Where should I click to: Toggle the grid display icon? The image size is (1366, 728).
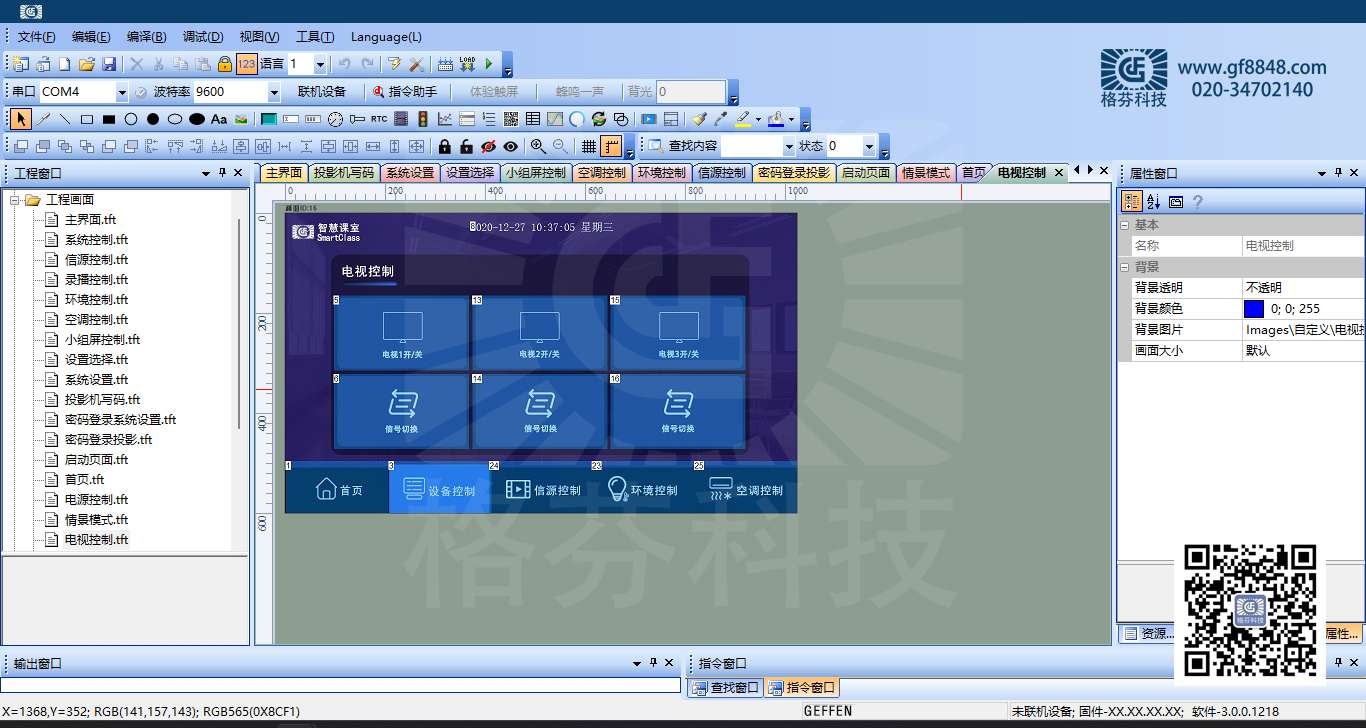589,146
